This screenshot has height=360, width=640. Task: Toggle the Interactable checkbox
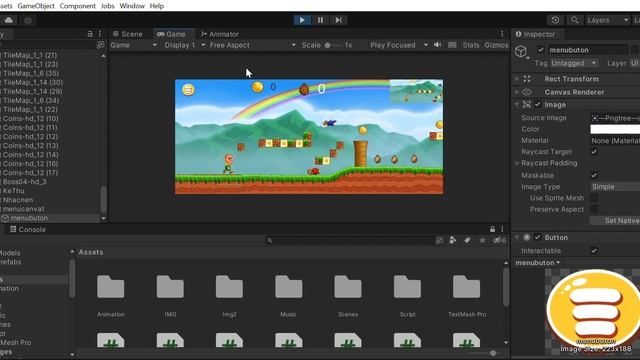(594, 251)
